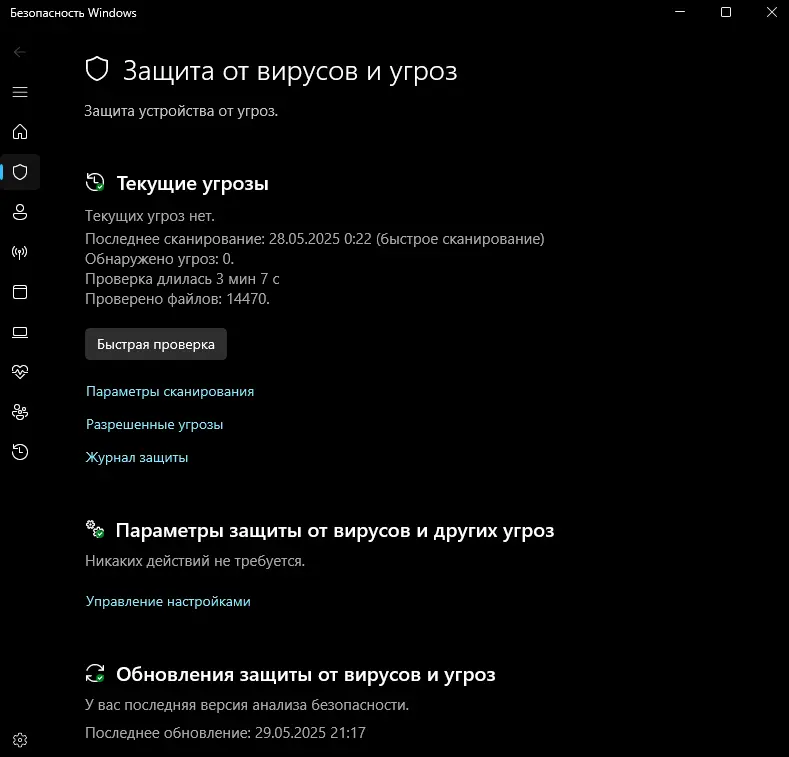Open the Family options people icon
The height and width of the screenshot is (757, 789).
coord(20,412)
